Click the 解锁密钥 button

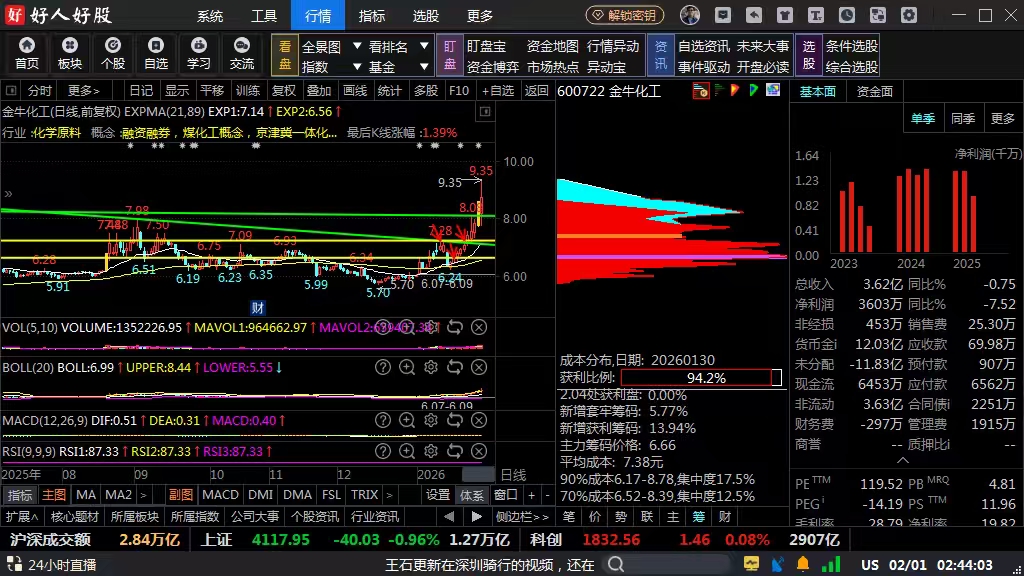tap(624, 15)
